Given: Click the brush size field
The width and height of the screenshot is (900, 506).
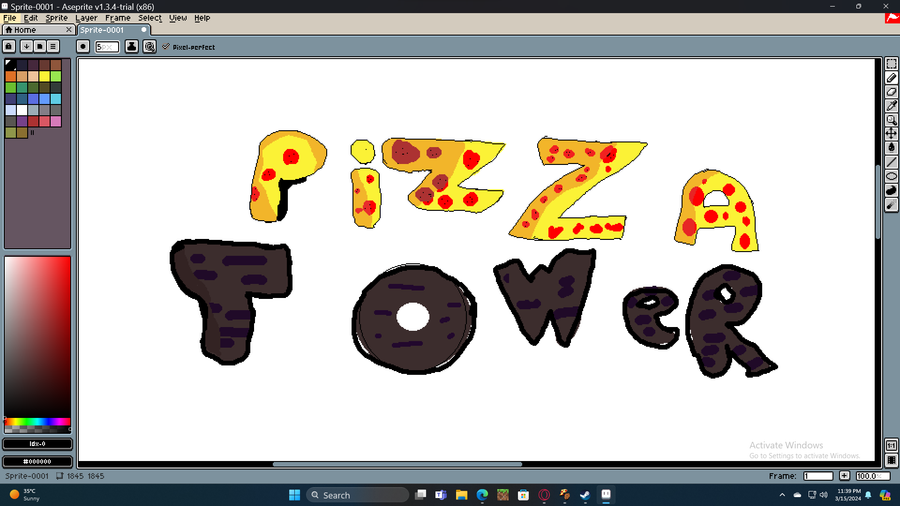Looking at the screenshot, I should click(x=107, y=46).
